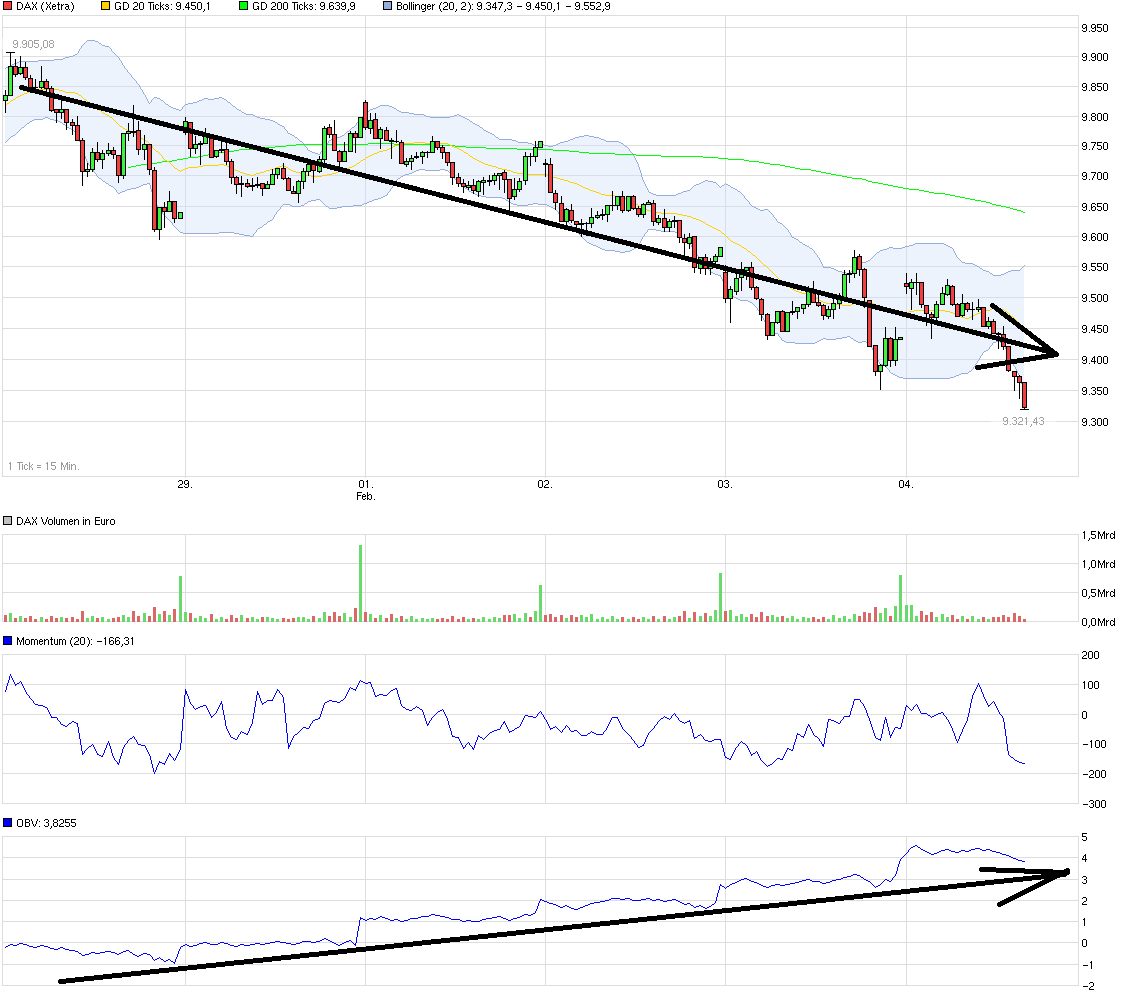Click the 9.400 price axis value
Viewport: 1125px width, 997px height.
point(1095,361)
